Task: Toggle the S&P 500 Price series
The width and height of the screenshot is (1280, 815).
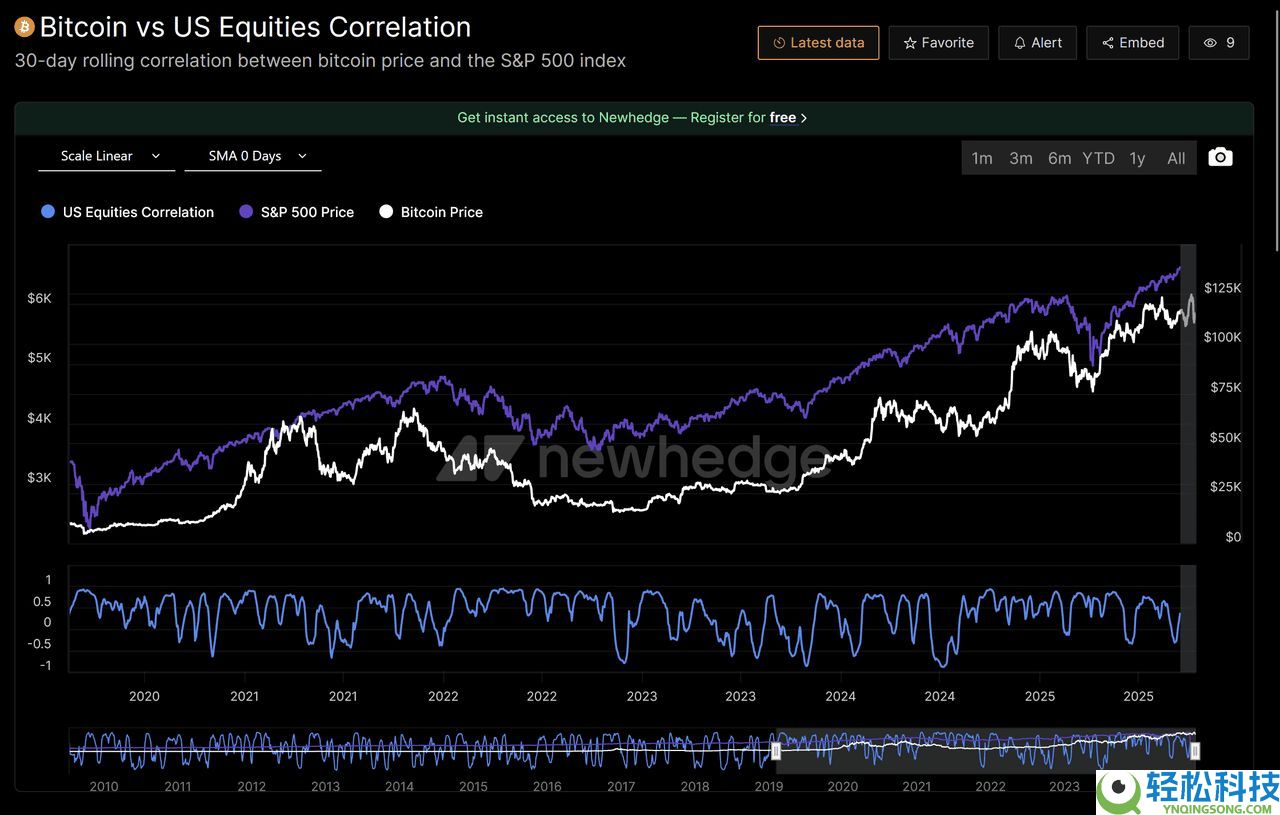Action: click(297, 212)
